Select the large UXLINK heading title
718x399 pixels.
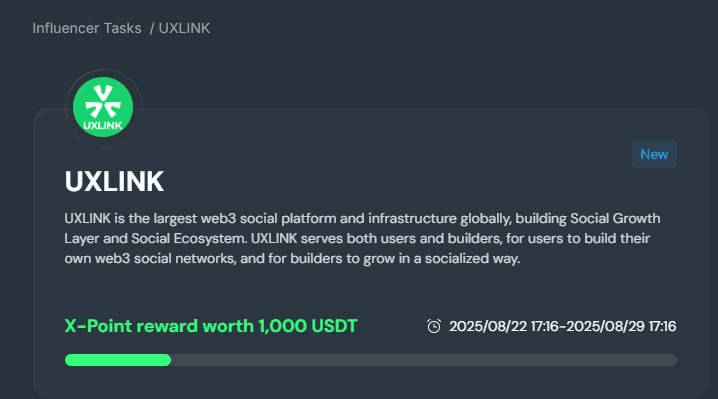tap(114, 181)
